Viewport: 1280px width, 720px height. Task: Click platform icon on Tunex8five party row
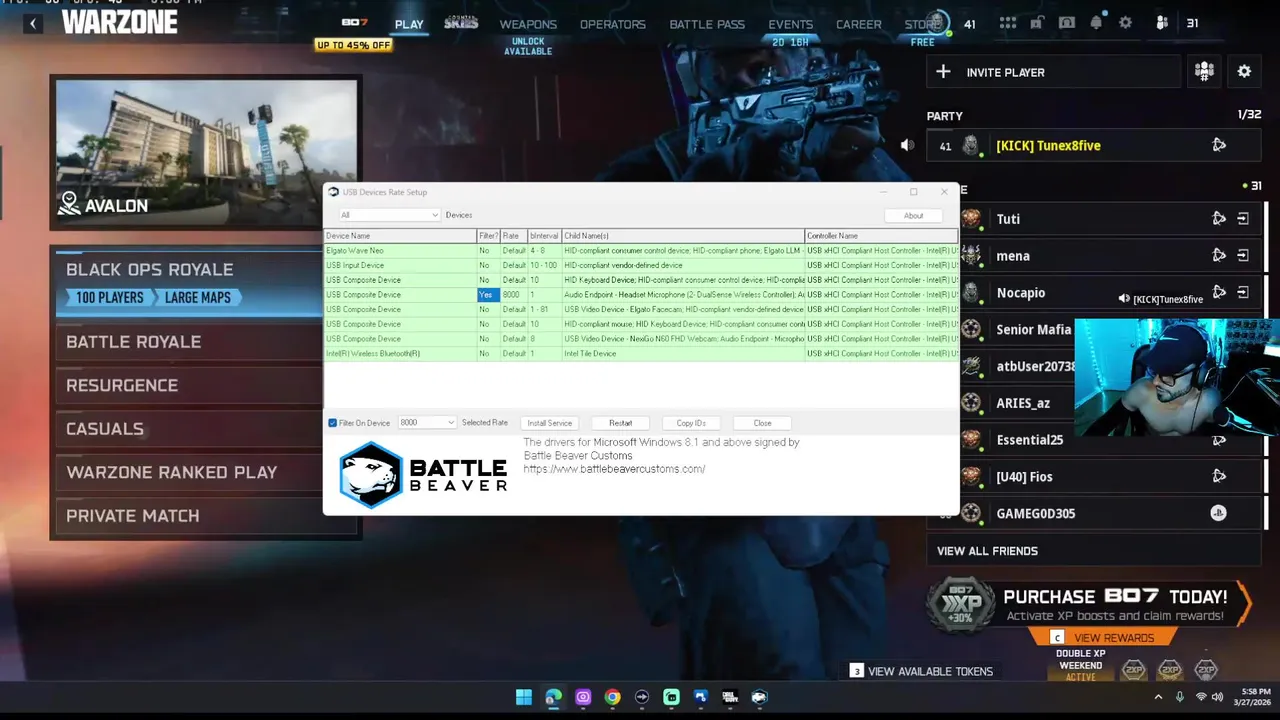pyautogui.click(x=1219, y=145)
